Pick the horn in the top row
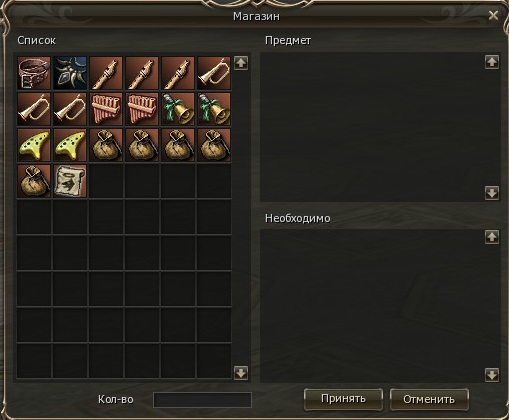The image size is (509, 420). click(x=214, y=73)
